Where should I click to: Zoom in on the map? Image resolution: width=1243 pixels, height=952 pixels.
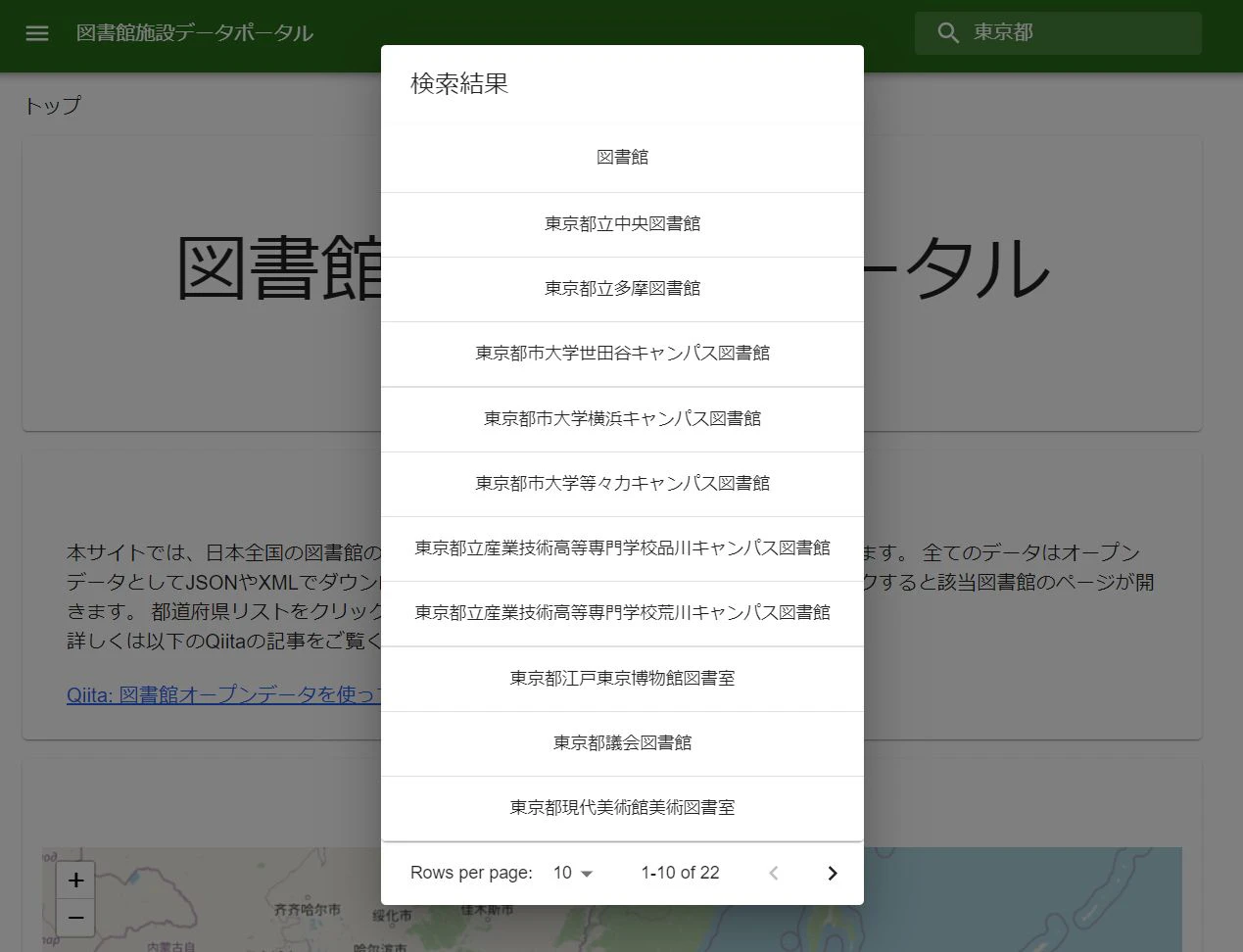click(x=75, y=881)
